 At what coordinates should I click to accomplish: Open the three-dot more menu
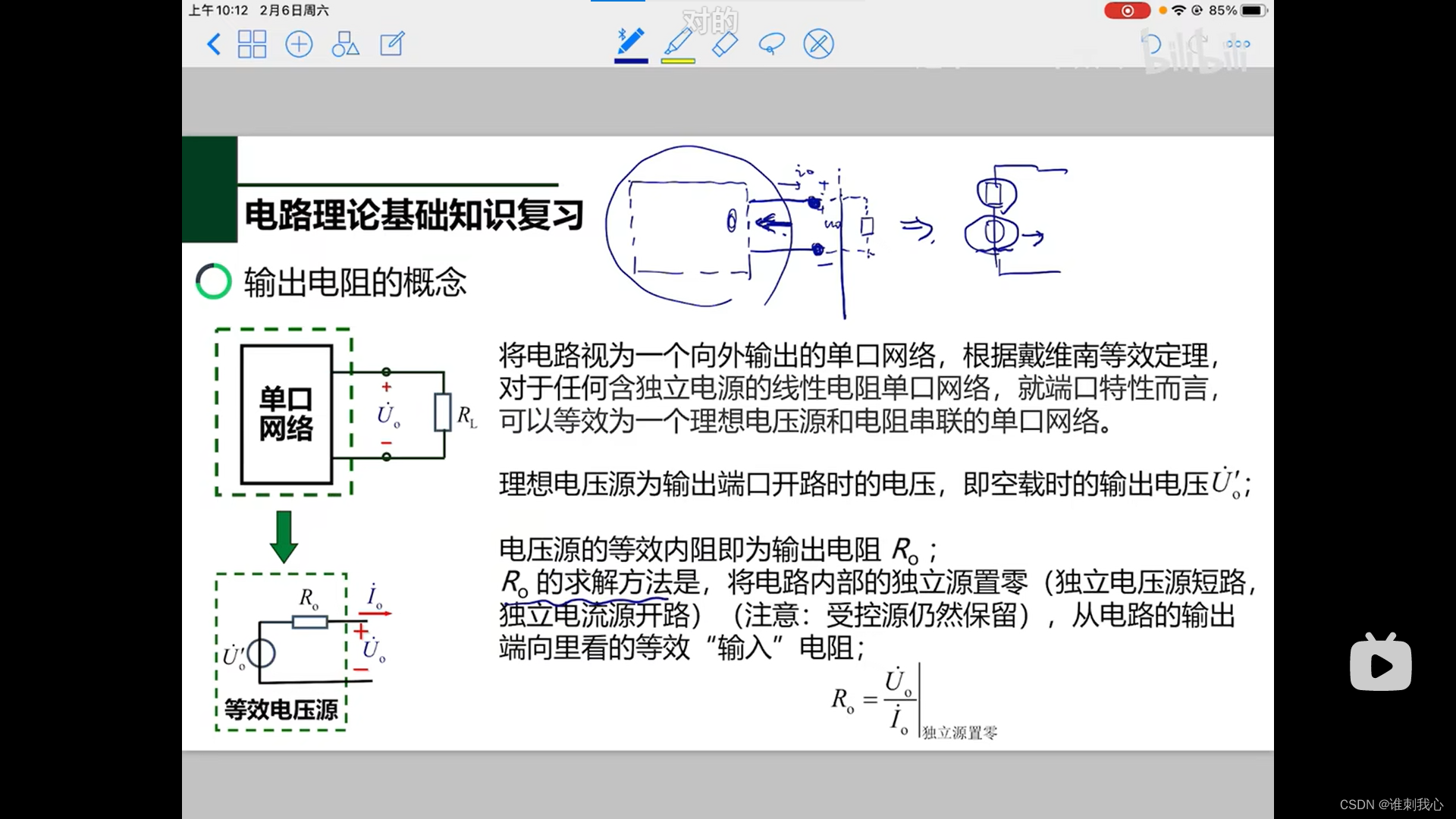pyautogui.click(x=1238, y=44)
